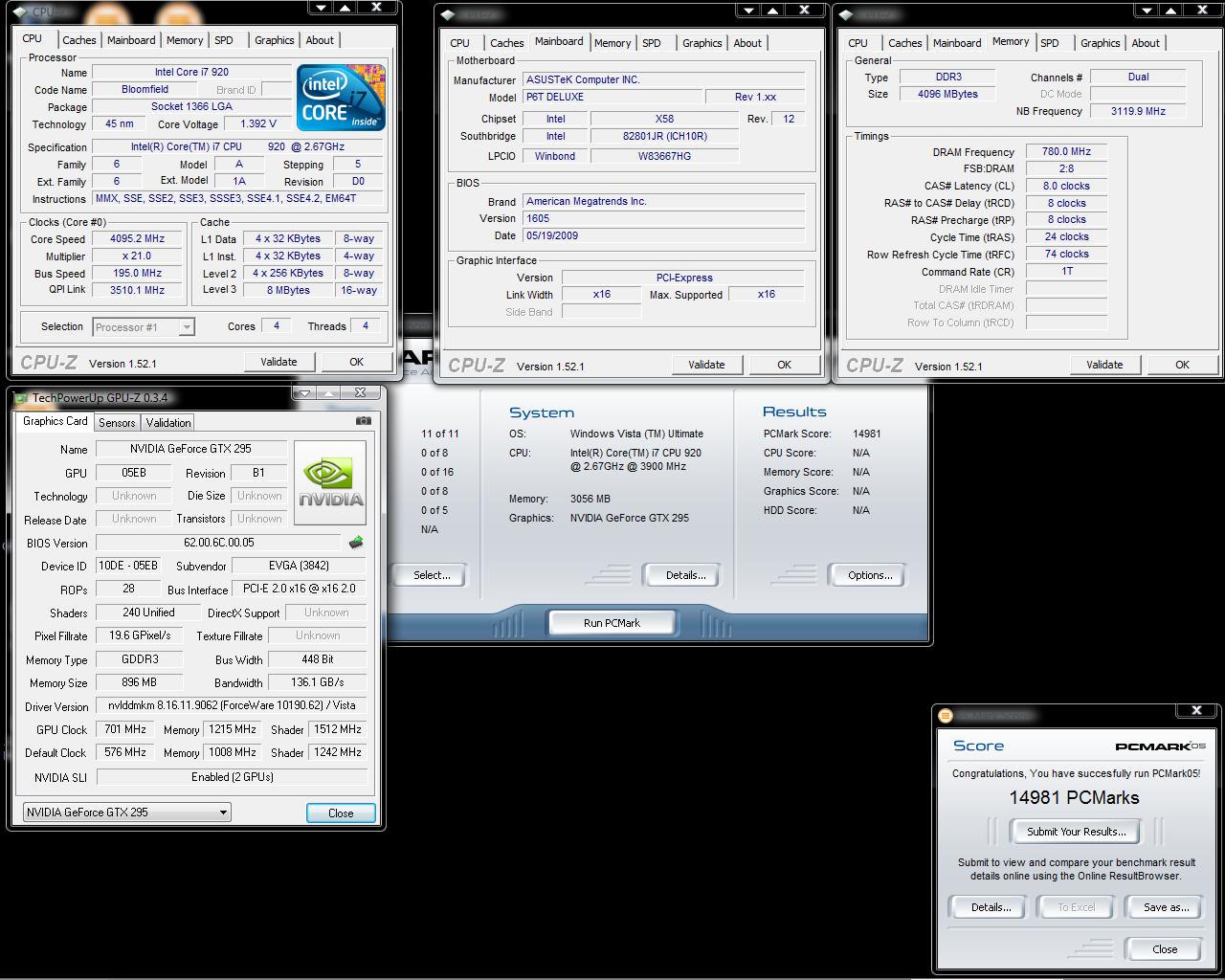Click the Southbridge model 82801JR (ICH10R)
1225x980 pixels.
coord(664,136)
